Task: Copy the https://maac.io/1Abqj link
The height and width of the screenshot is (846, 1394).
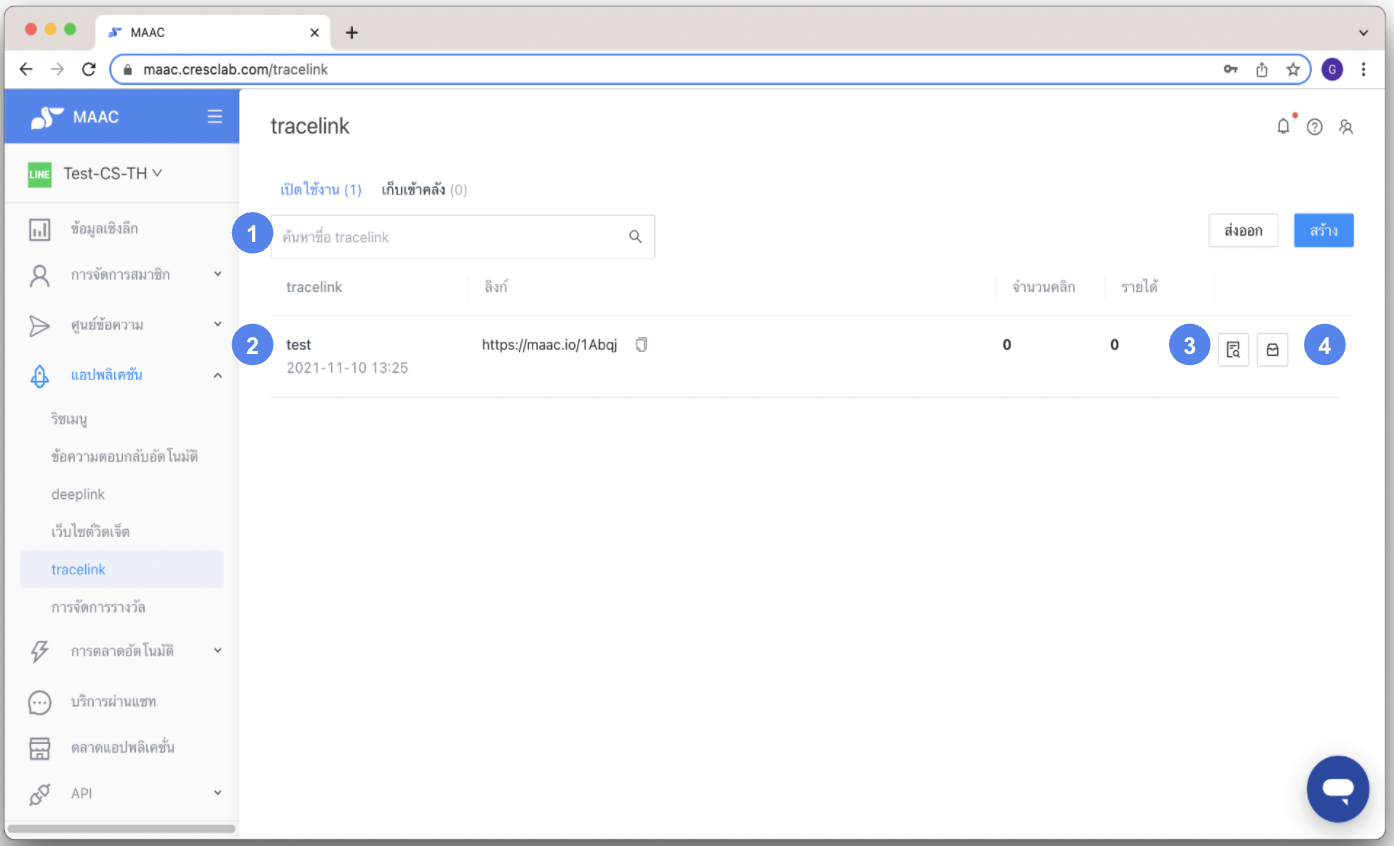Action: point(642,344)
